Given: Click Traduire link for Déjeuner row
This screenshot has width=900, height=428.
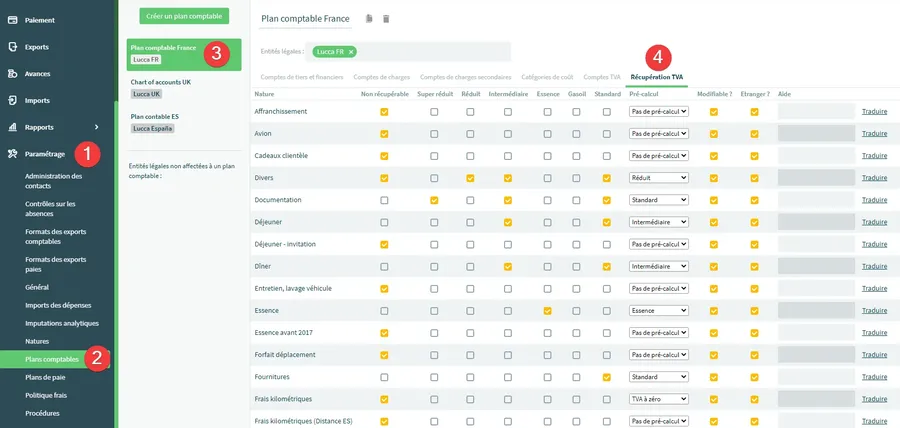Looking at the screenshot, I should tap(874, 222).
